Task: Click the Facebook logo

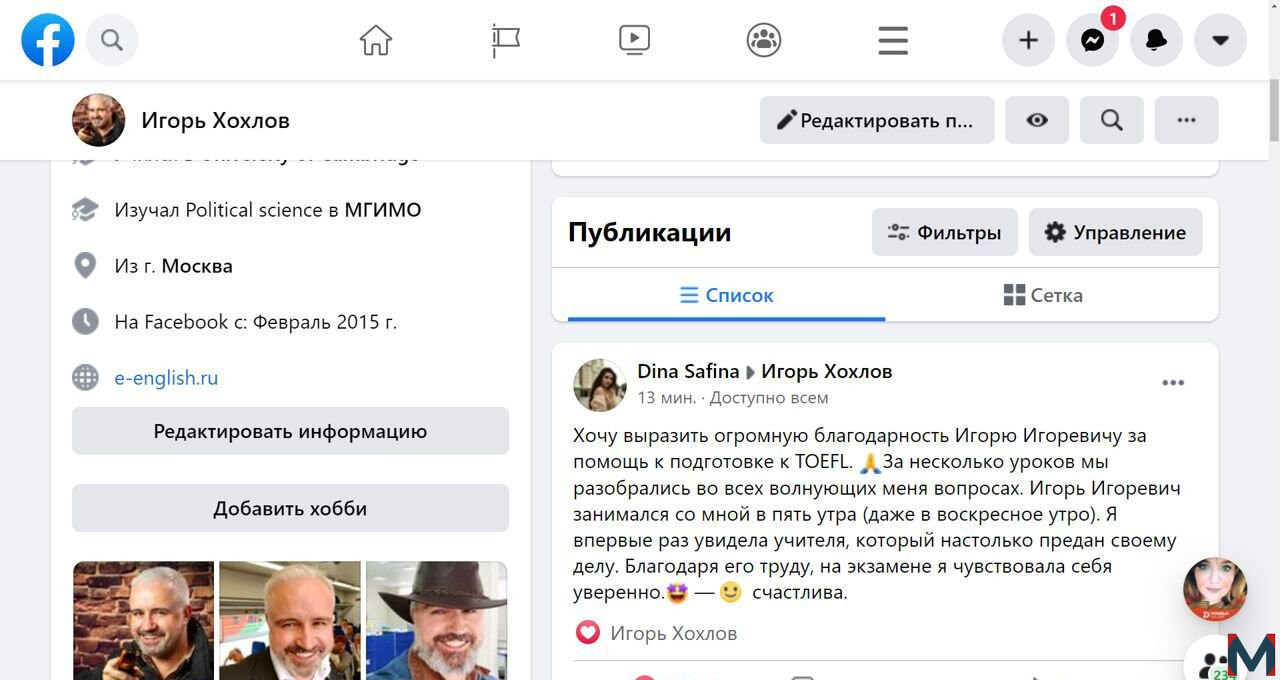Action: point(48,40)
